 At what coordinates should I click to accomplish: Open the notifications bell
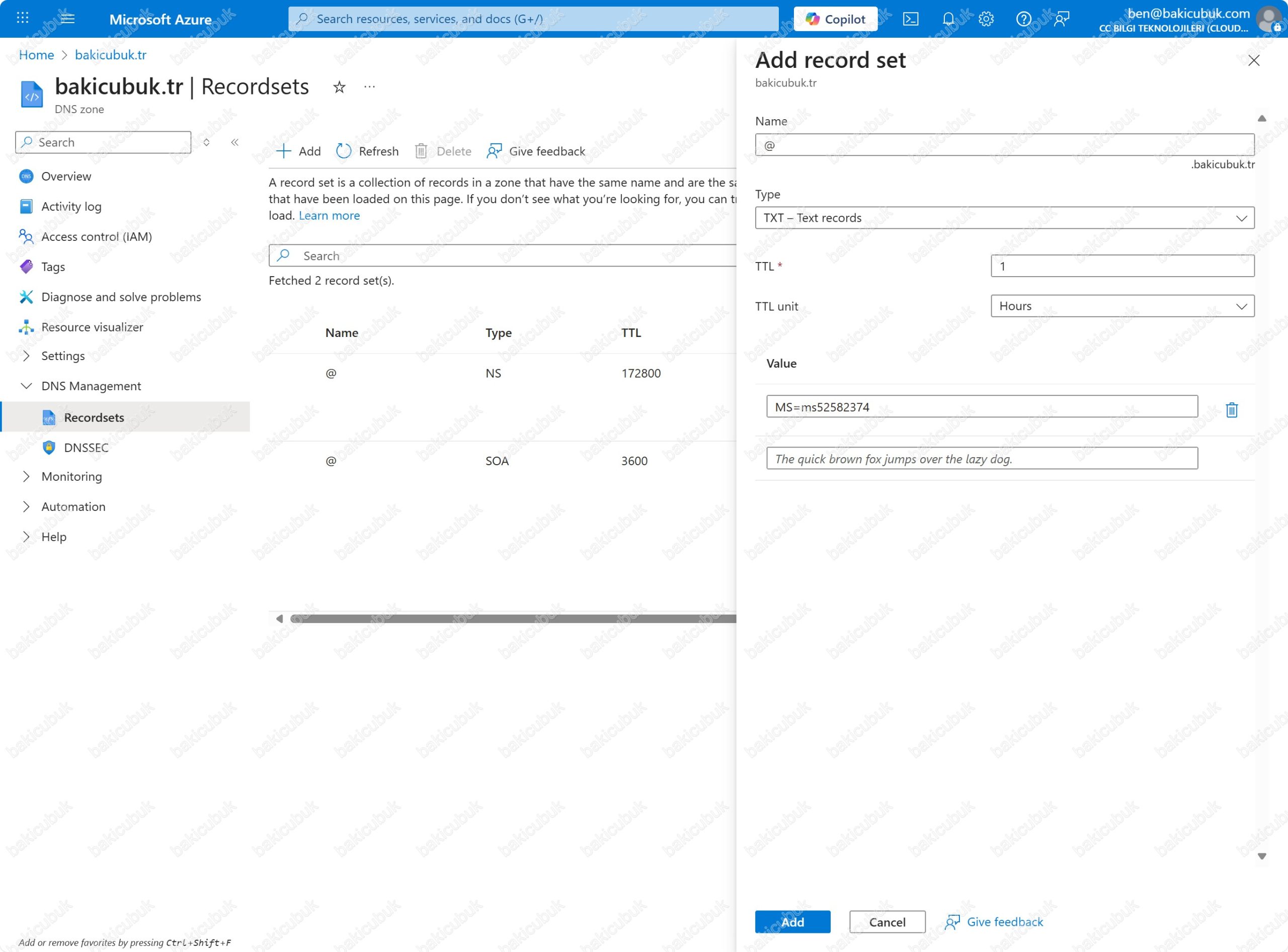tap(948, 19)
